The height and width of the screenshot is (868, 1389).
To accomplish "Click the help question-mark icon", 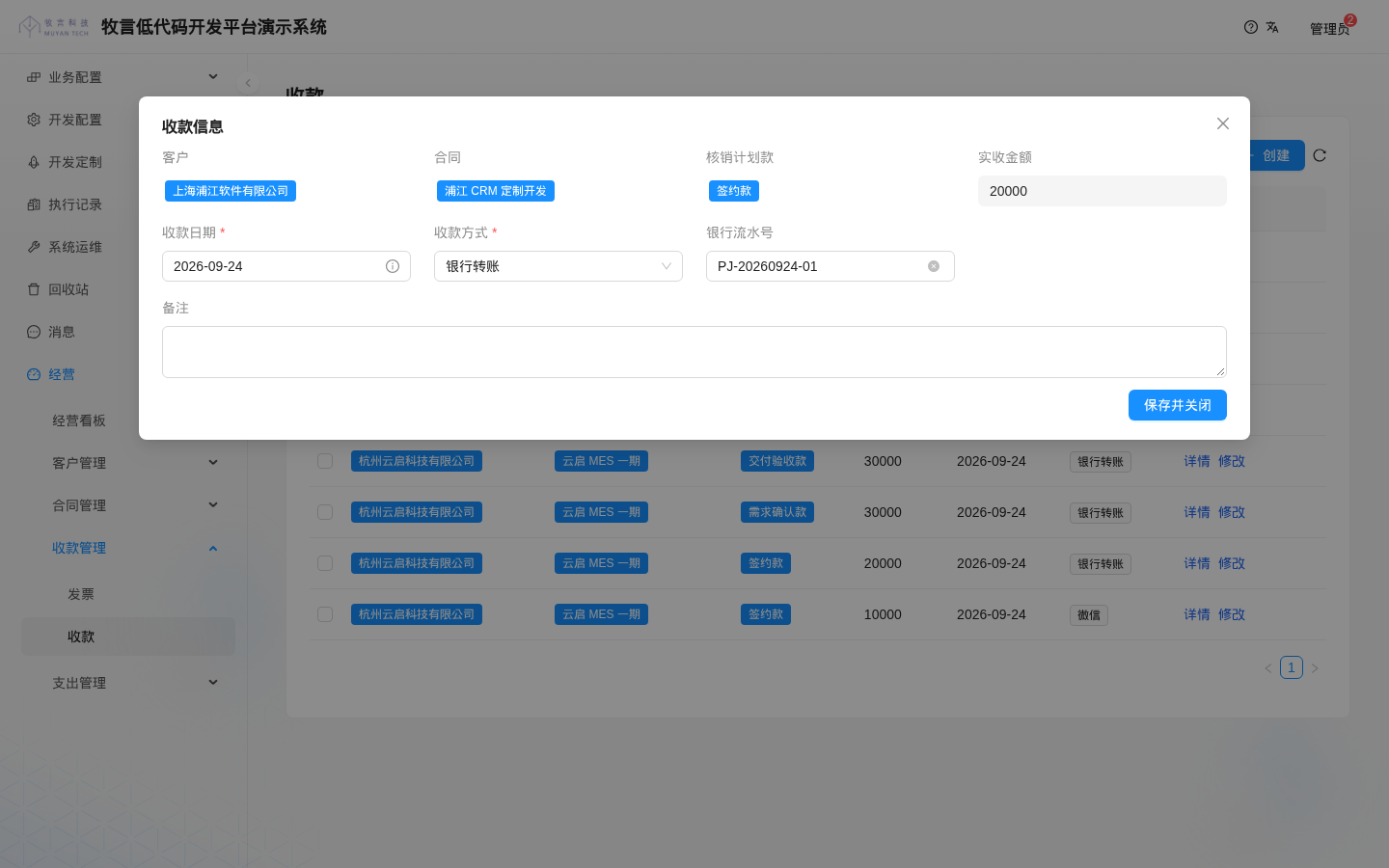I will pyautogui.click(x=1251, y=27).
